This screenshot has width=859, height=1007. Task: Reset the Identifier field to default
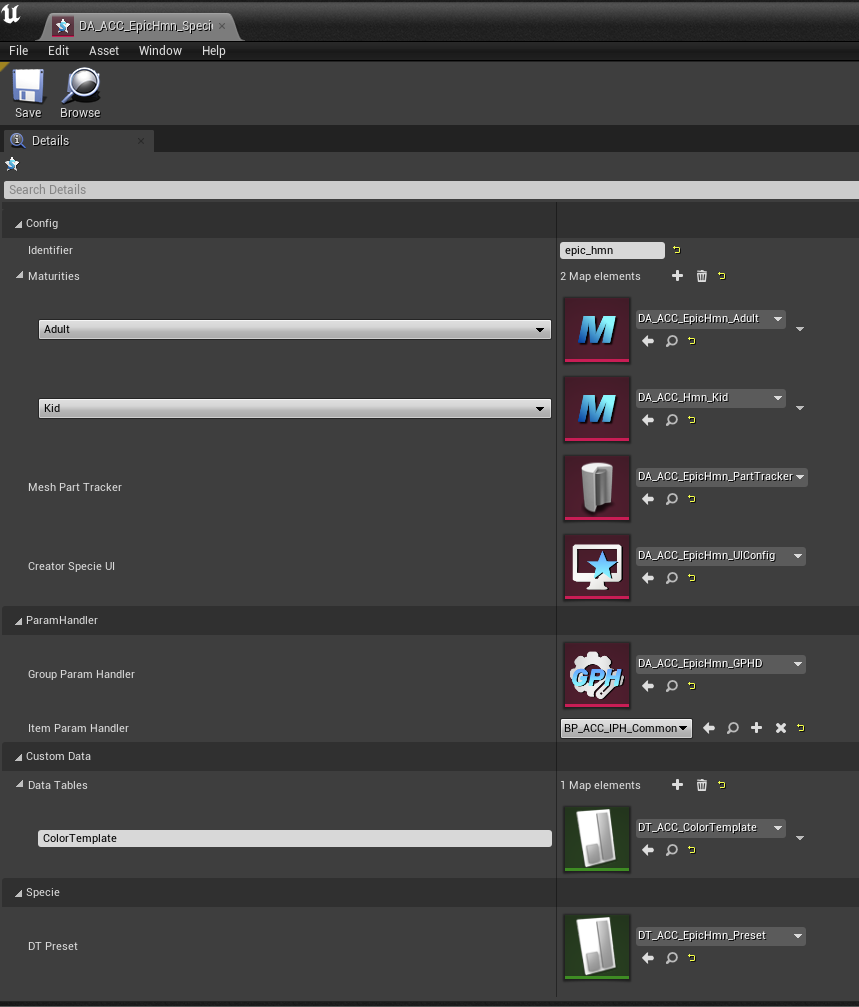[x=675, y=250]
